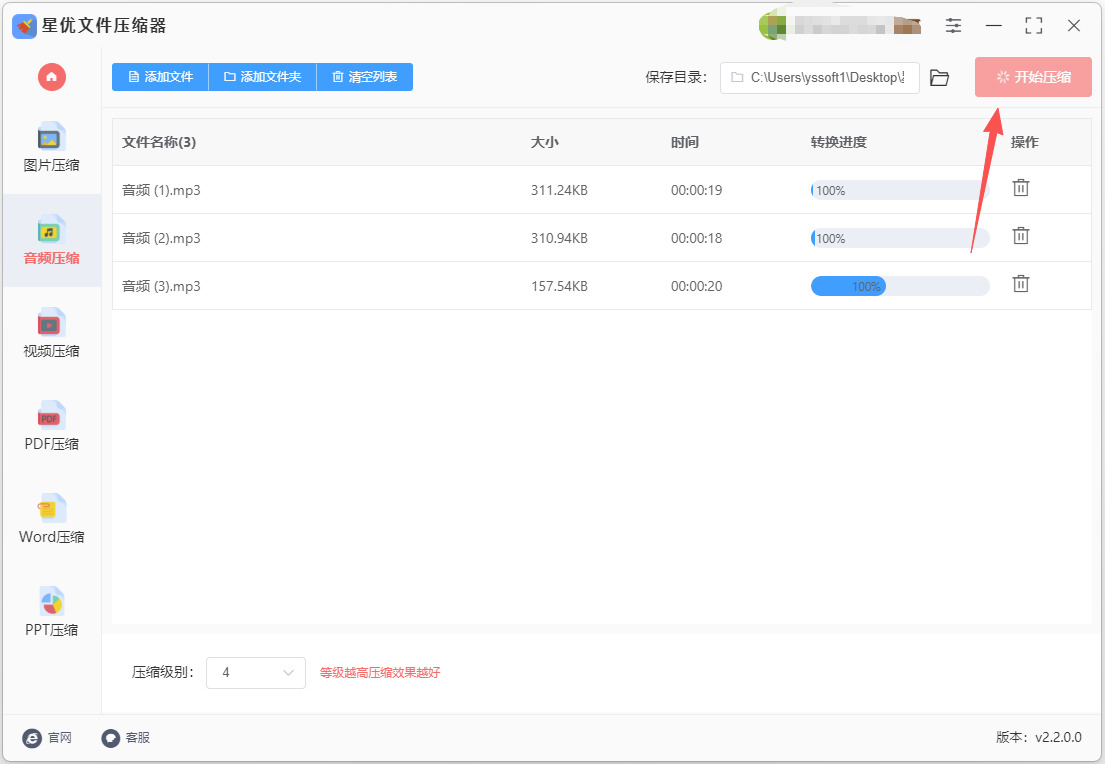Go to home via red home icon

coord(51,77)
